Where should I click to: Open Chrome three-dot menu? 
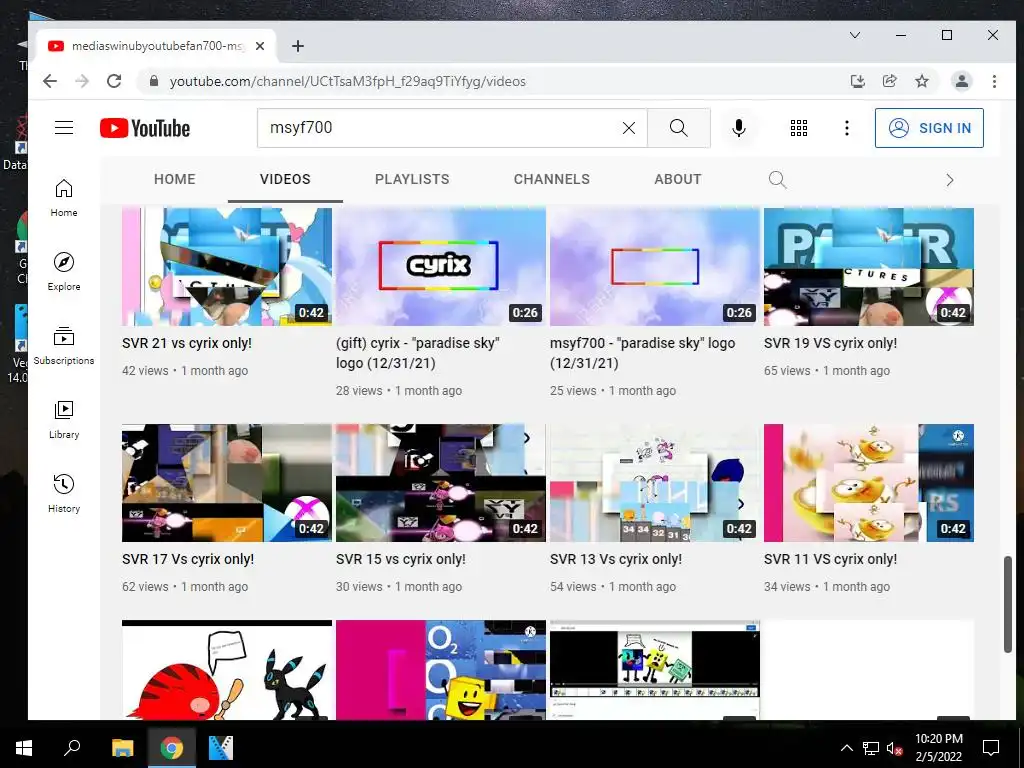point(994,81)
